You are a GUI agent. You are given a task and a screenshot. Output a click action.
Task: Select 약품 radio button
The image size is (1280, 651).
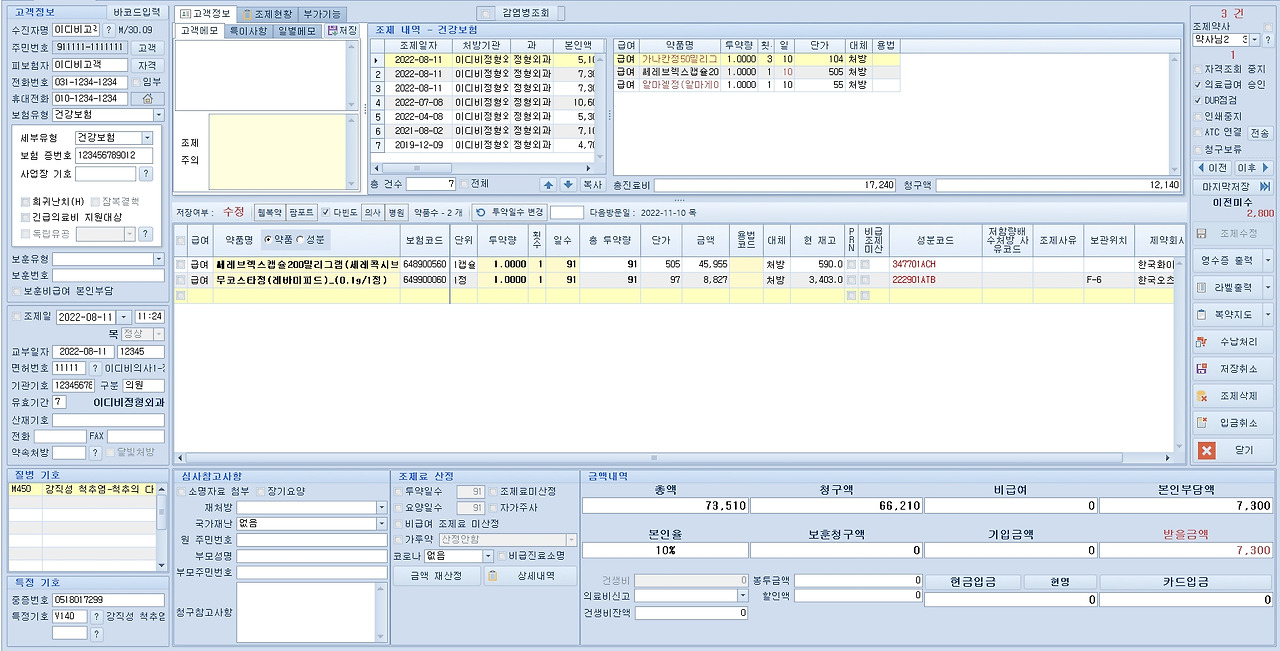coord(267,239)
